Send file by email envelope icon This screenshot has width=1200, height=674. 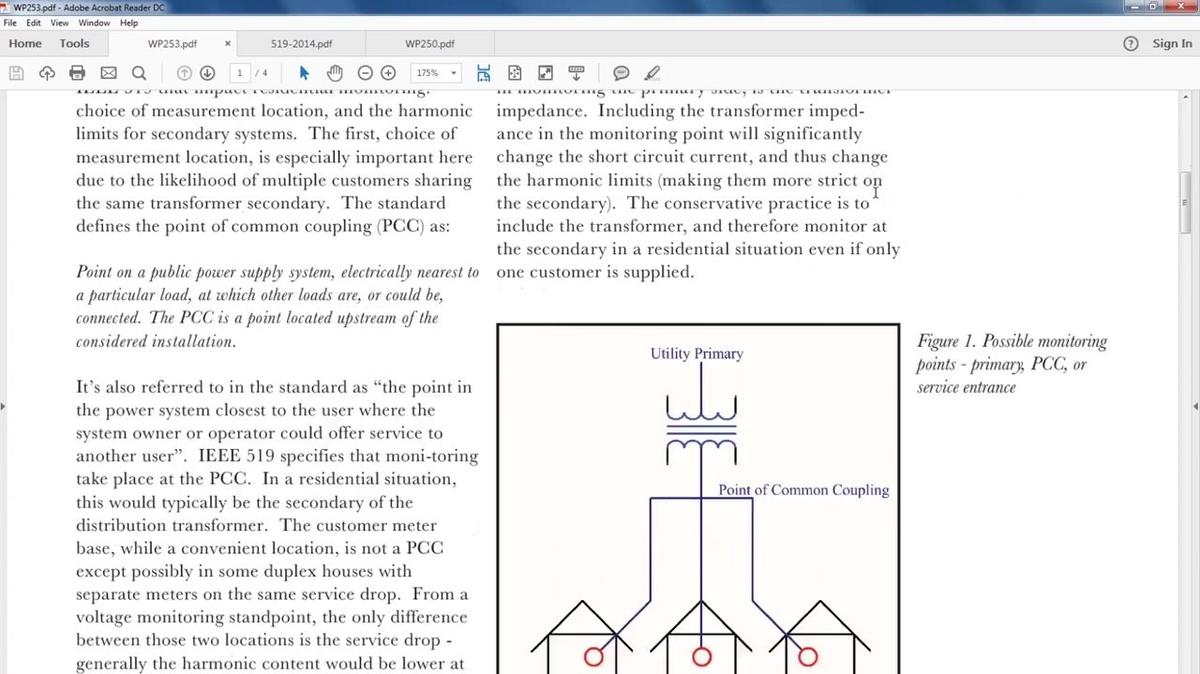coord(108,73)
